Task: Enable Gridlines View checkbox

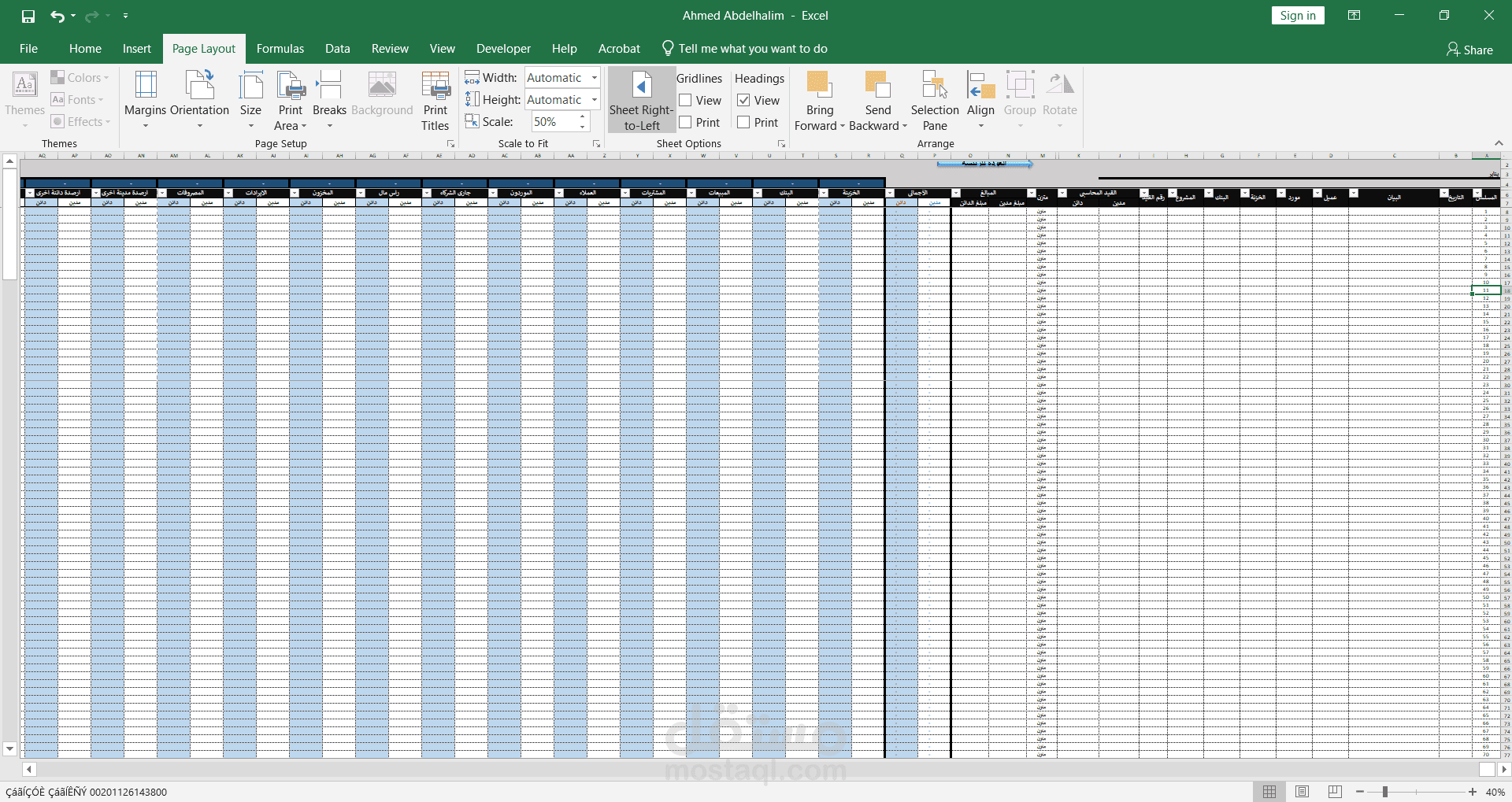Action: coord(686,100)
